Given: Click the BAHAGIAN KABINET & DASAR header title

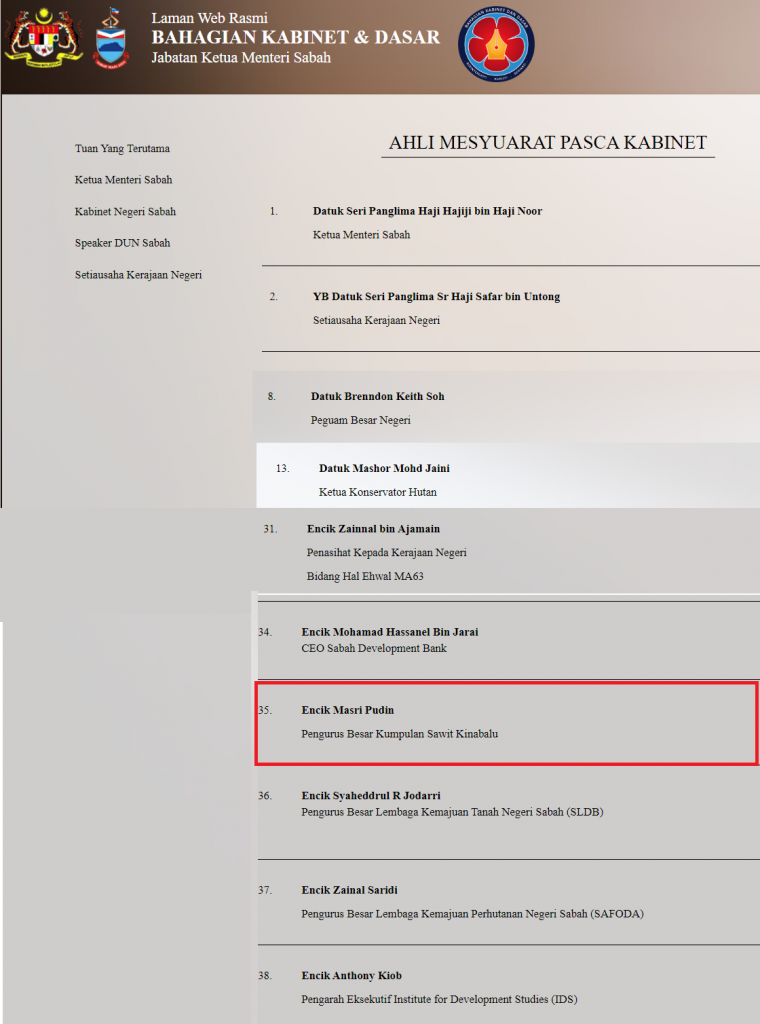Looking at the screenshot, I should click(x=296, y=37).
